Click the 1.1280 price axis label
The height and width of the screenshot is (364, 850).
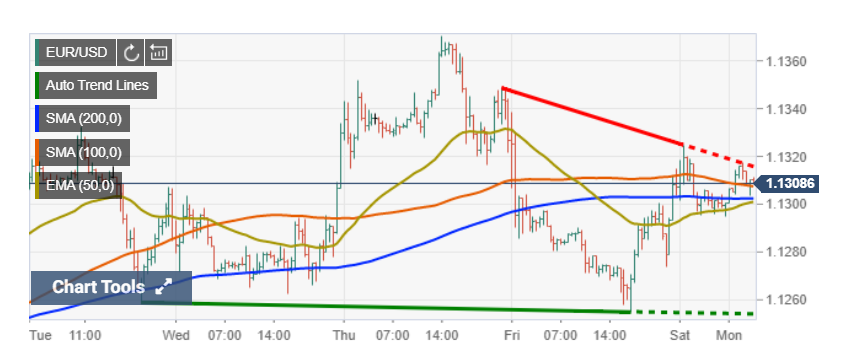click(x=787, y=252)
